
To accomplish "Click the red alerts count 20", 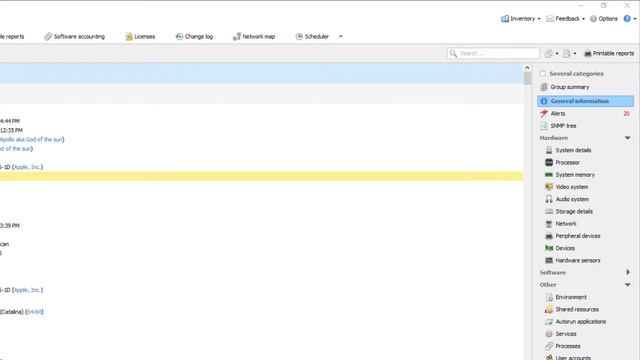I will pyautogui.click(x=627, y=113).
